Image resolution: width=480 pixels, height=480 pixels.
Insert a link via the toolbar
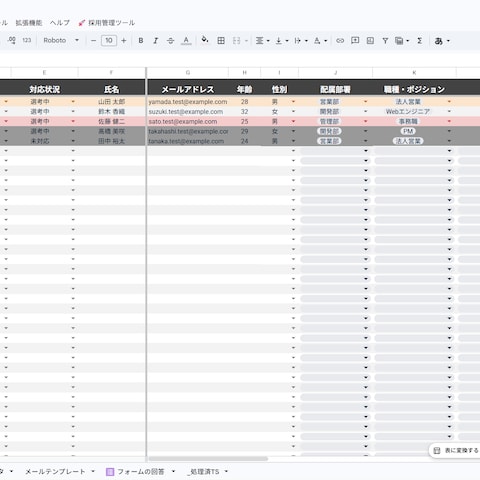pyautogui.click(x=340, y=41)
